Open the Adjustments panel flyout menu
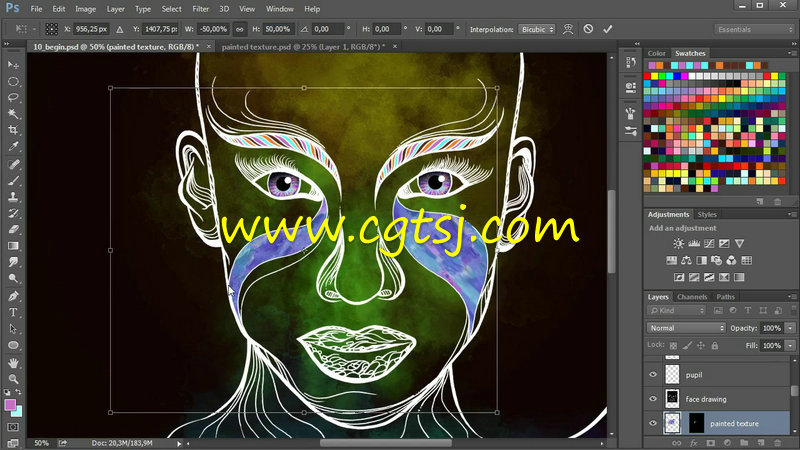800x450 pixels. coord(791,214)
